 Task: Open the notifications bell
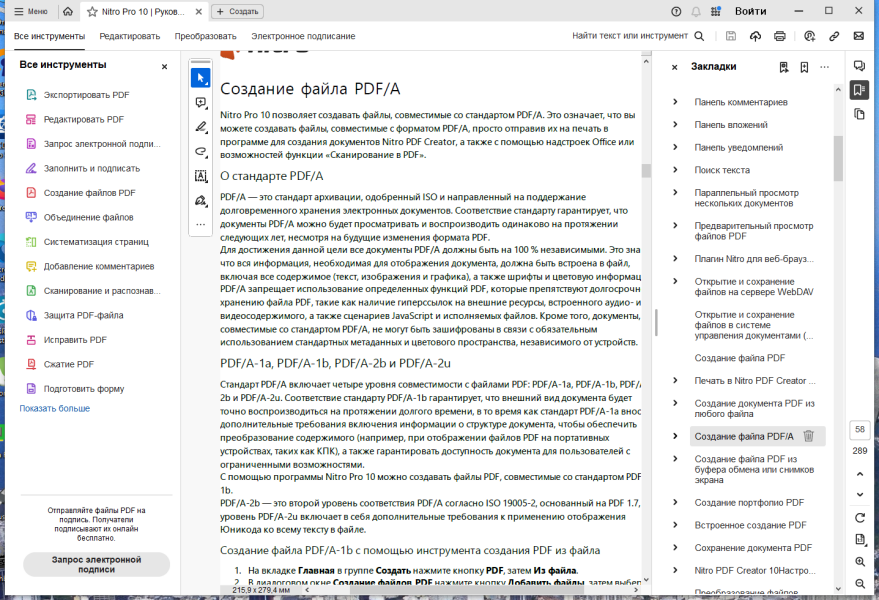click(696, 11)
